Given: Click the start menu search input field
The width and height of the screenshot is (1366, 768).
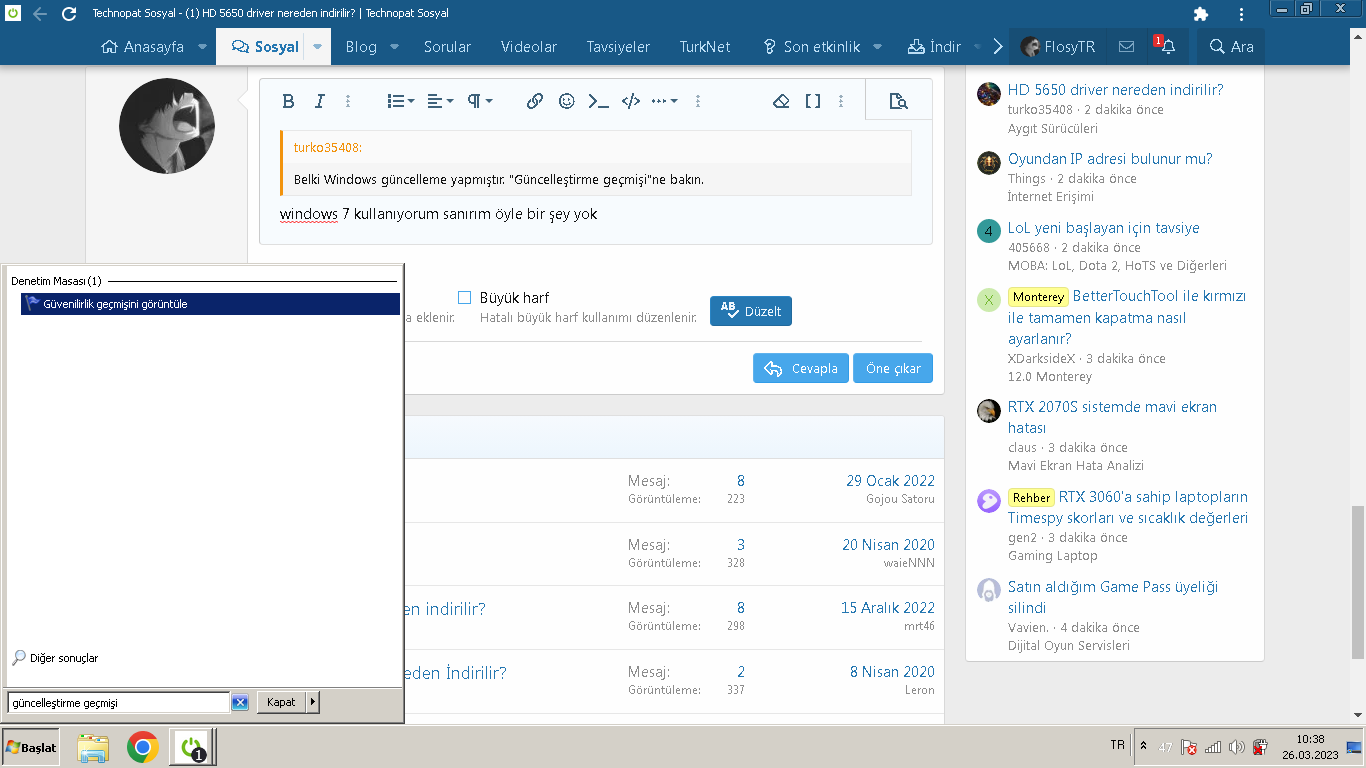Looking at the screenshot, I should pyautogui.click(x=119, y=703).
